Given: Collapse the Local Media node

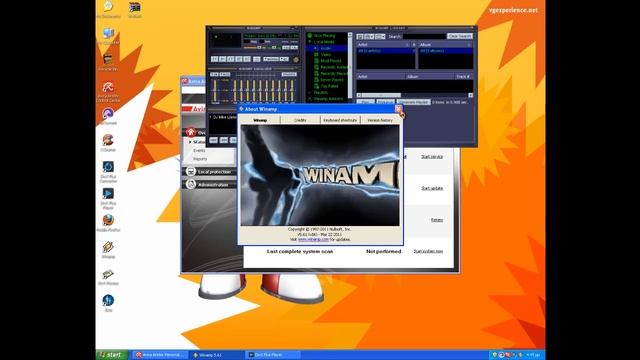Looking at the screenshot, I should [x=309, y=42].
